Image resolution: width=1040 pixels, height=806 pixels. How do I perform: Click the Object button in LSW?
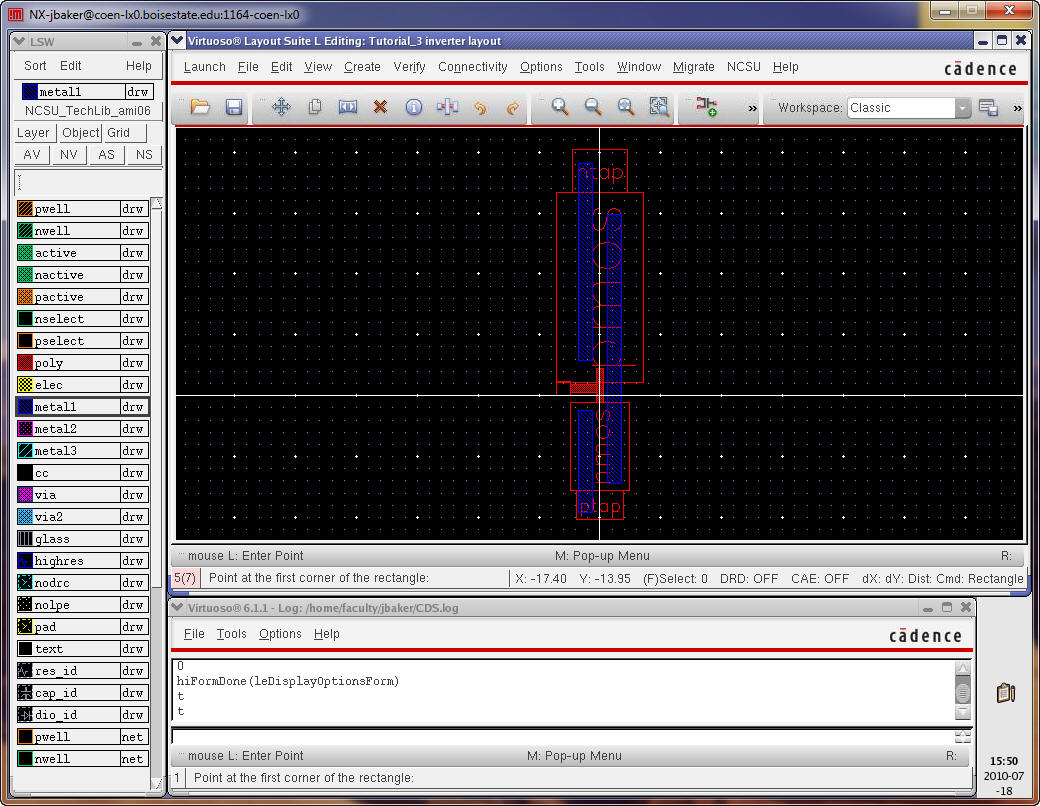[x=80, y=133]
